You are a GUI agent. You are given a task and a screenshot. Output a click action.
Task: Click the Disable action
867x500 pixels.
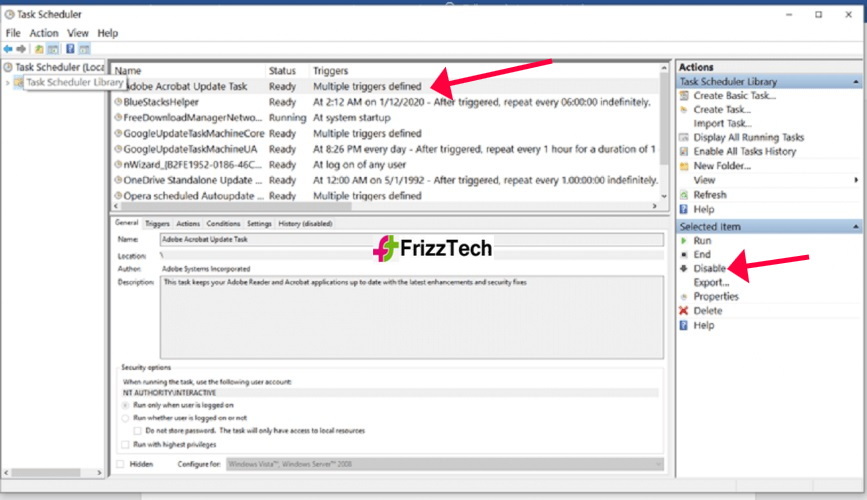click(709, 268)
